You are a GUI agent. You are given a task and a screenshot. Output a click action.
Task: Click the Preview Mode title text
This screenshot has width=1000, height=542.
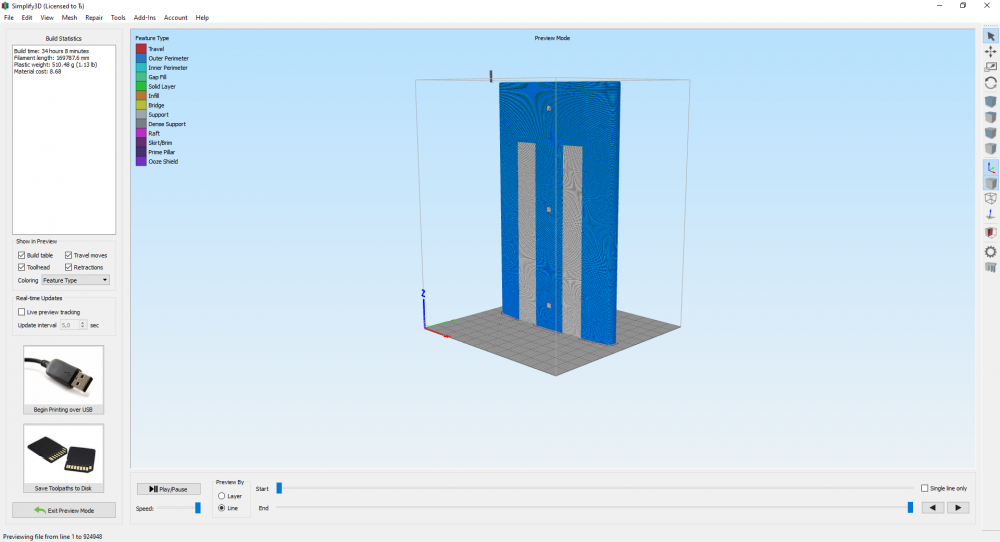(552, 38)
